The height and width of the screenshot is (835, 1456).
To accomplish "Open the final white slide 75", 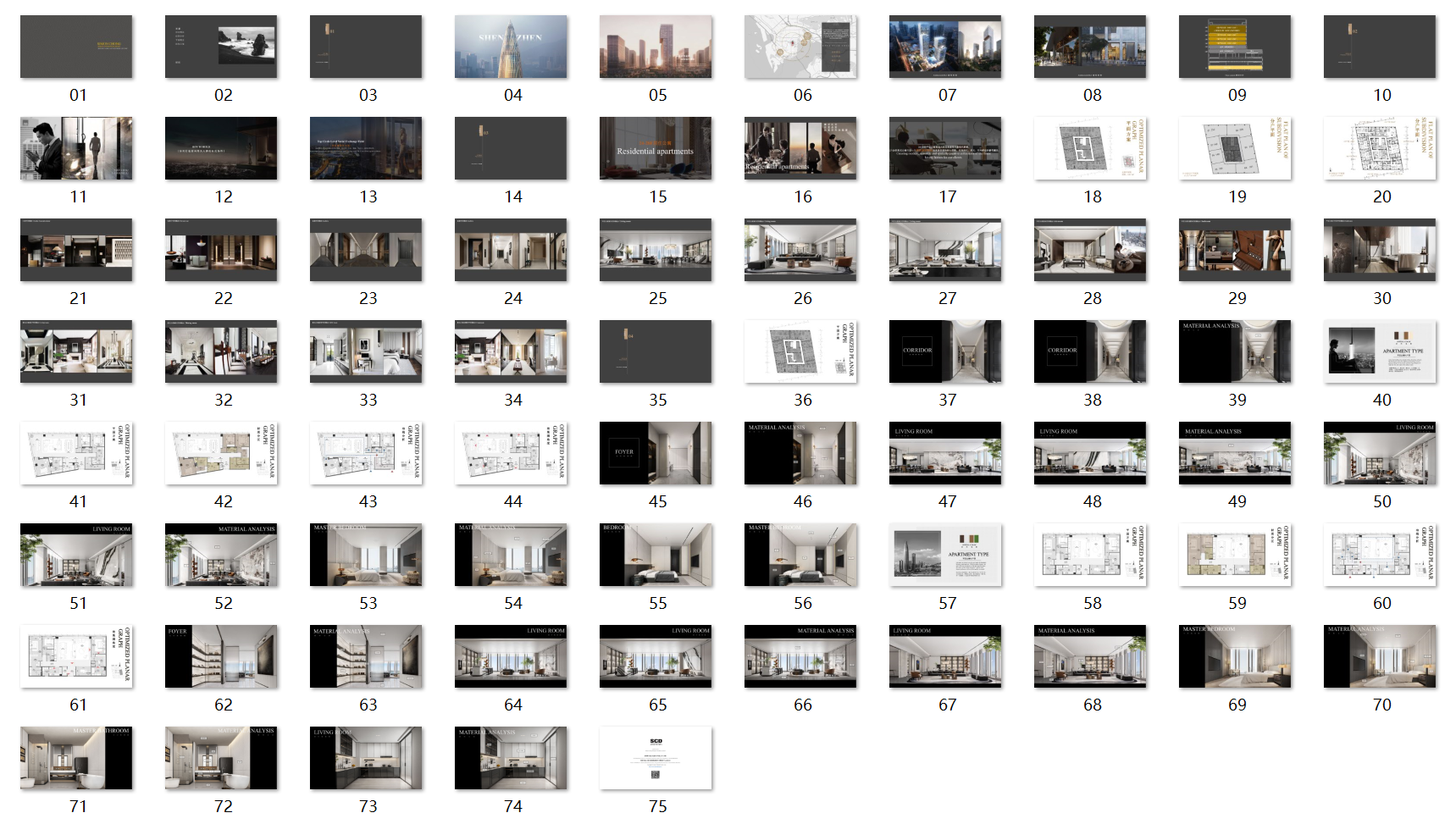I will tap(656, 758).
